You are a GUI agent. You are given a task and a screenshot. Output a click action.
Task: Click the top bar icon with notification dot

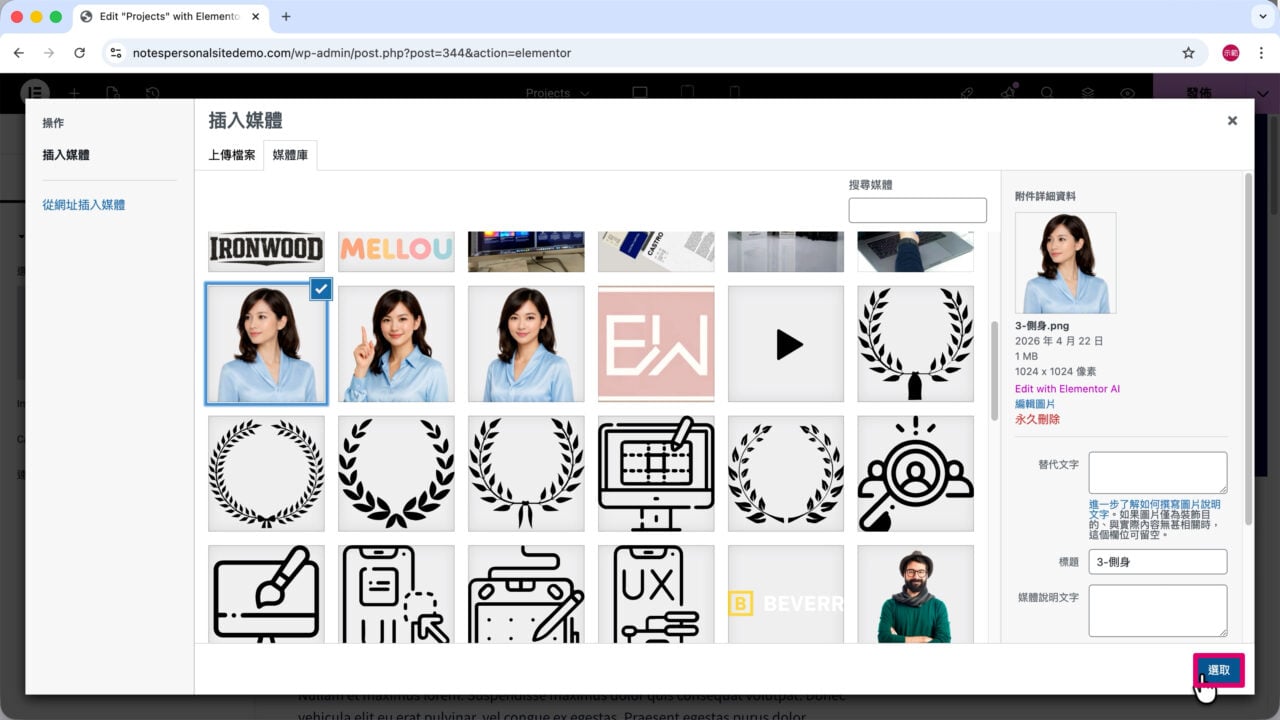[x=1008, y=92]
